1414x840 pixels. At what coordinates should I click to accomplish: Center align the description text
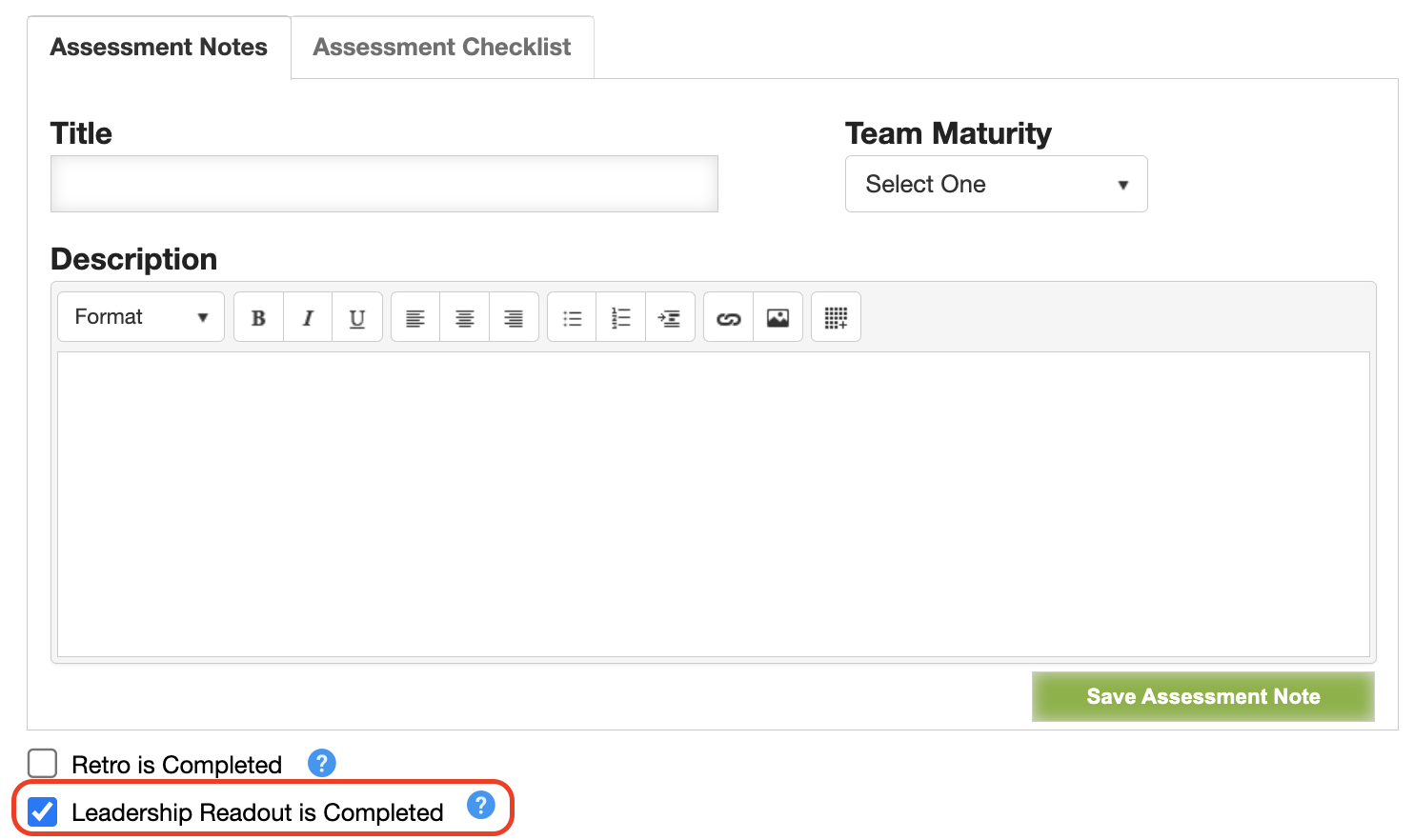pos(465,317)
